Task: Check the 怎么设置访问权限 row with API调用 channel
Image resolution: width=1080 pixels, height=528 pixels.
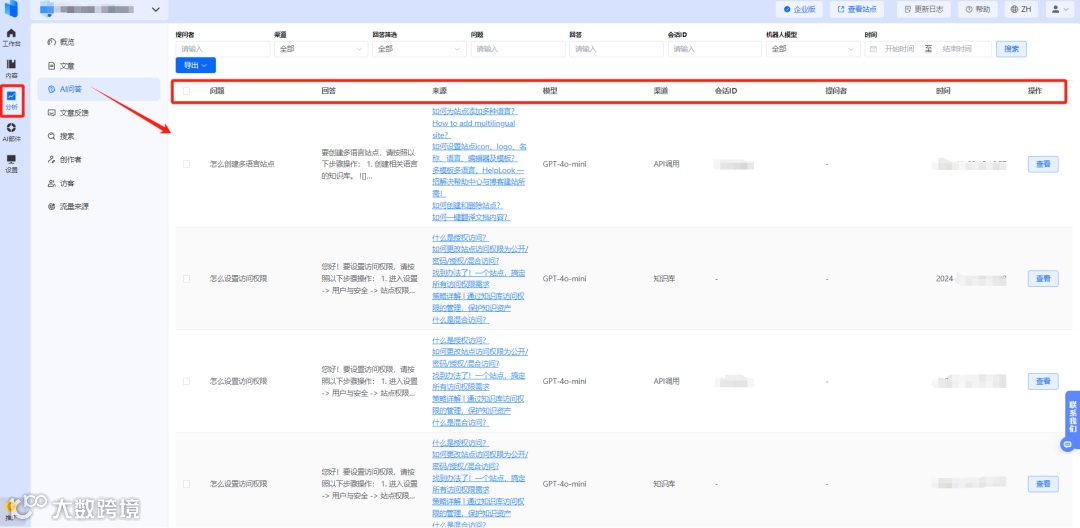Action: pyautogui.click(x=187, y=381)
